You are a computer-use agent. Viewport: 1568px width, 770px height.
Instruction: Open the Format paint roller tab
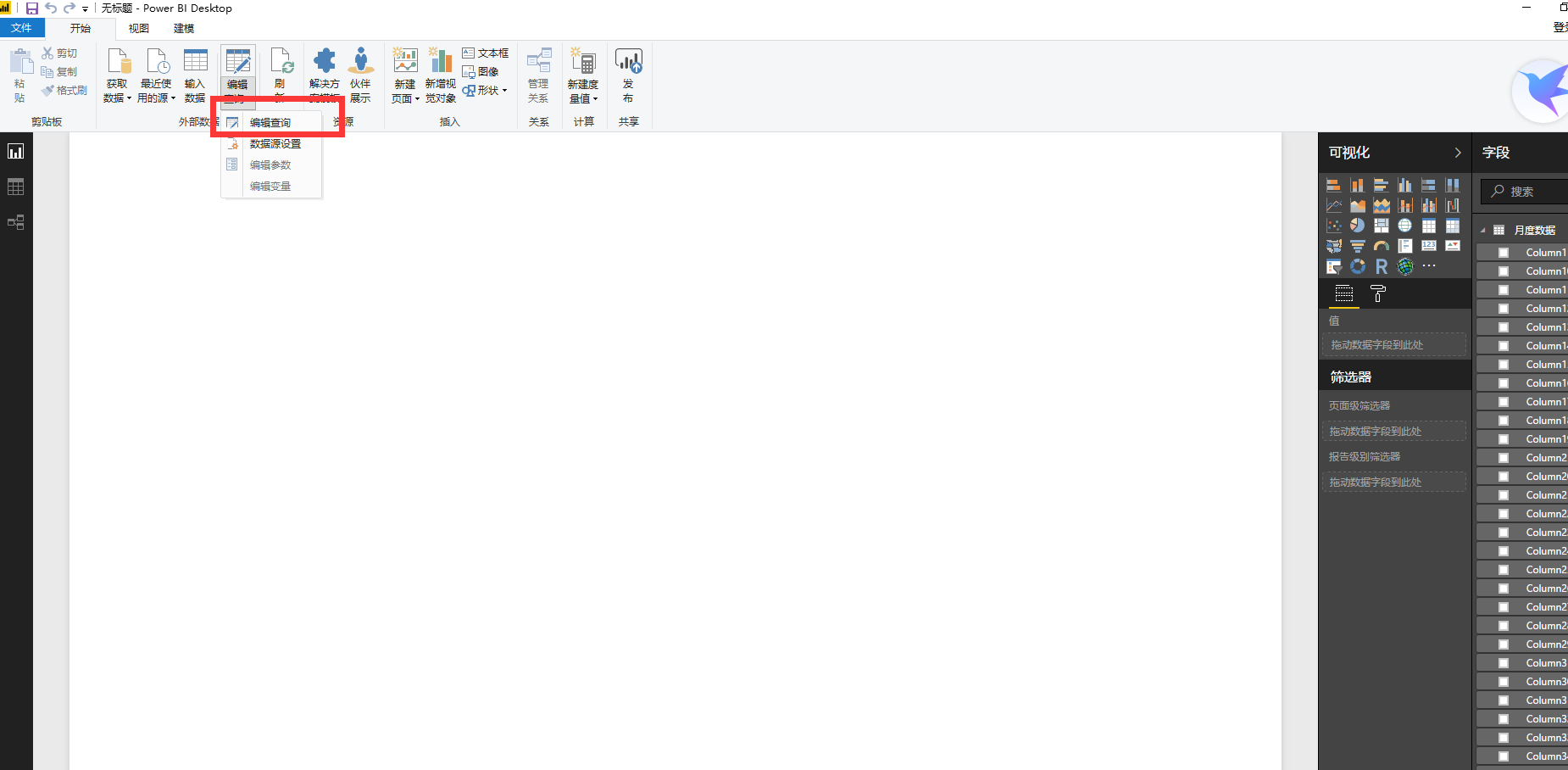pos(1378,294)
